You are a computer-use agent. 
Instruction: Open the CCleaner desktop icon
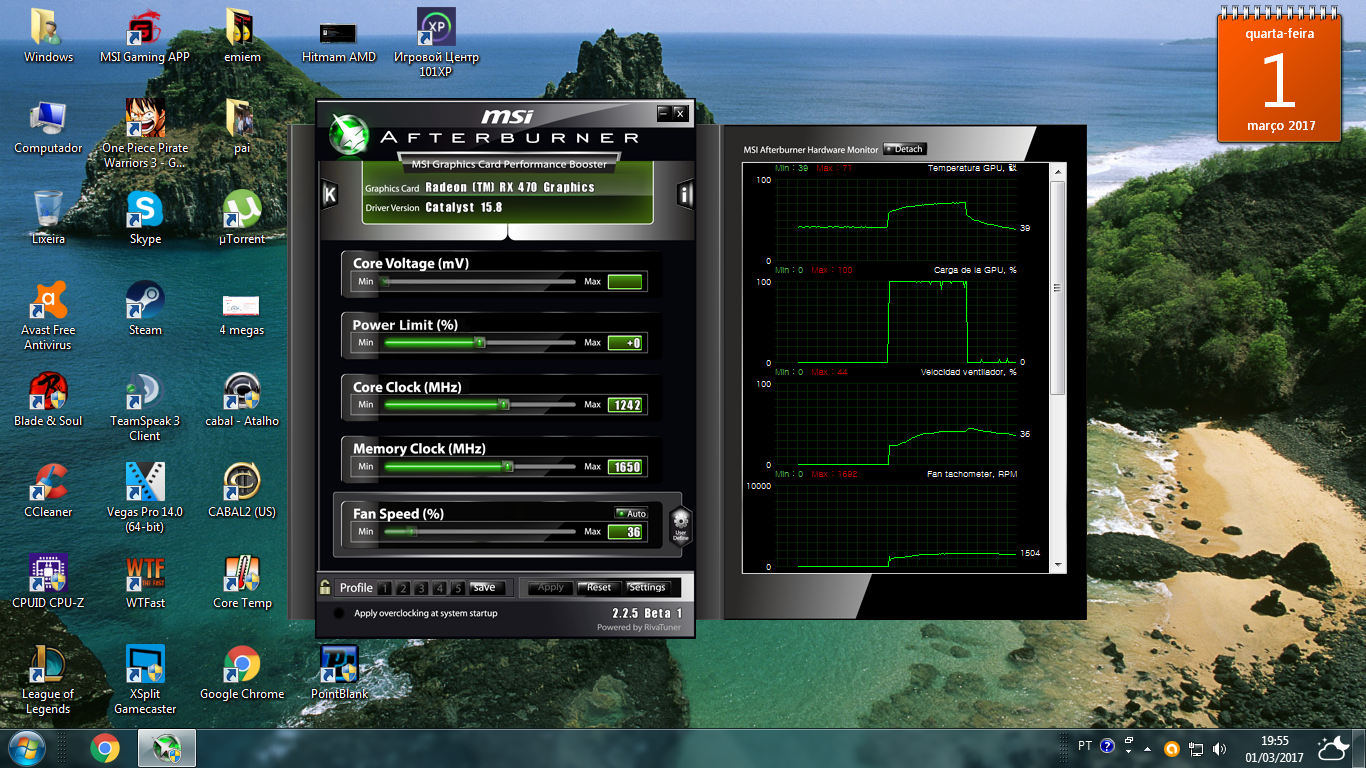coord(48,490)
